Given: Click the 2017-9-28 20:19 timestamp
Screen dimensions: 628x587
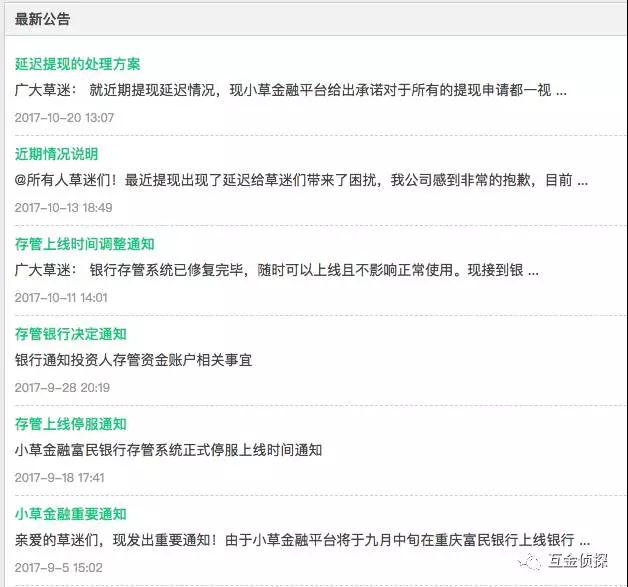Looking at the screenshot, I should (62, 387).
